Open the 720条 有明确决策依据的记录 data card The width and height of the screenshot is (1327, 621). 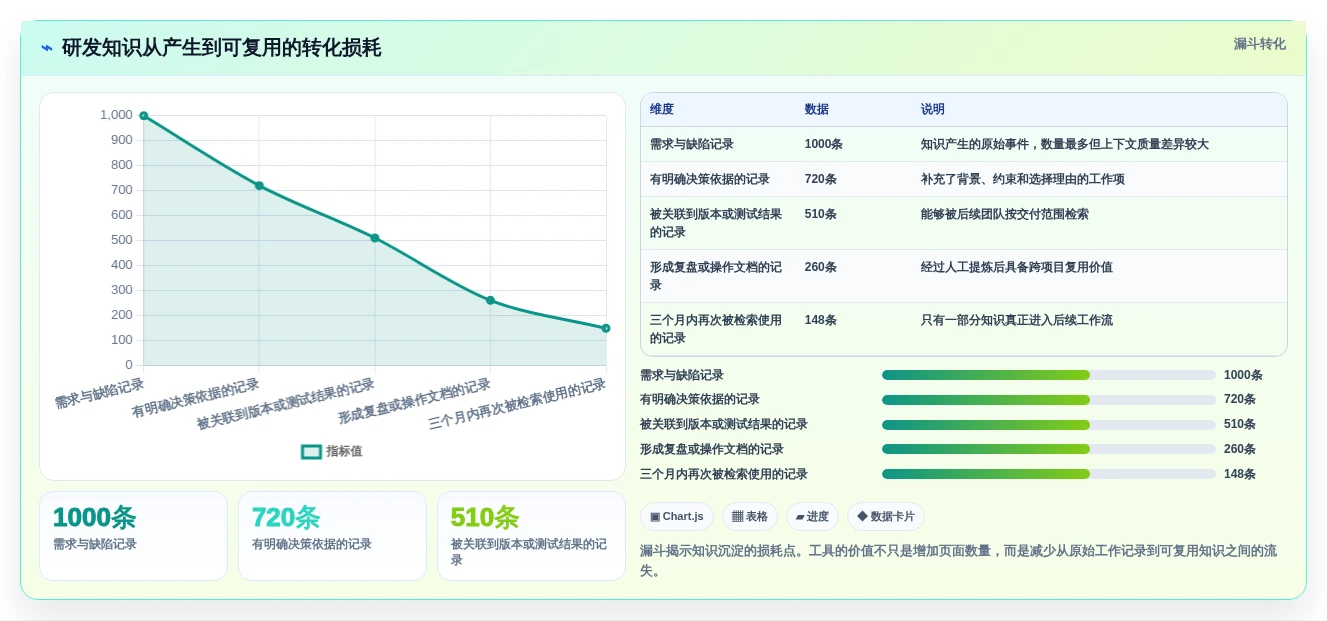(x=332, y=536)
